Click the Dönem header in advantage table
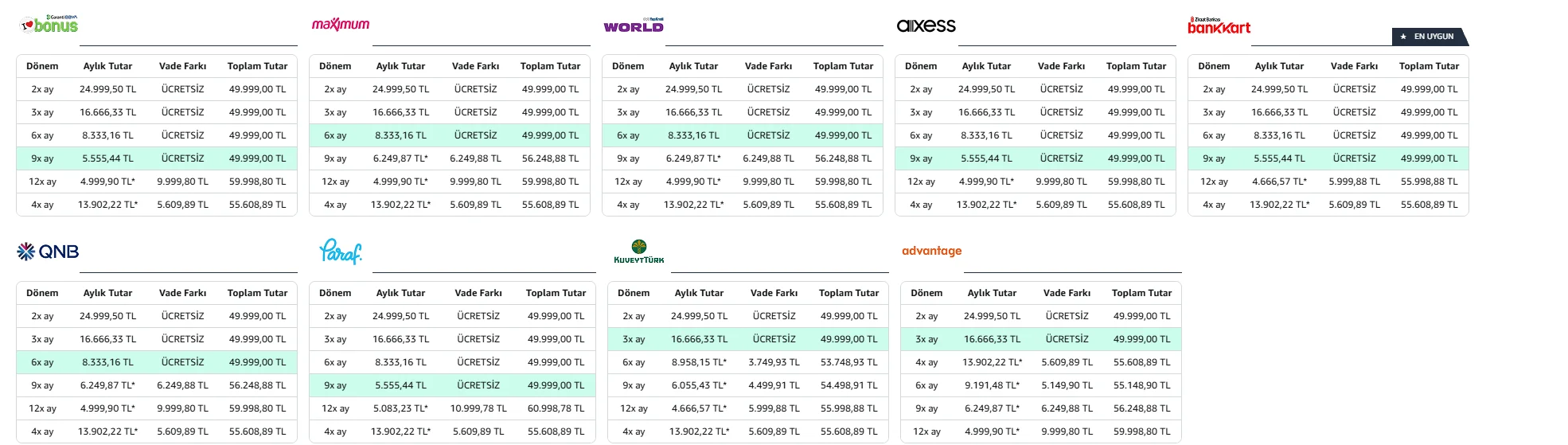Image resolution: width=1568 pixels, height=445 pixels. pyautogui.click(x=926, y=293)
